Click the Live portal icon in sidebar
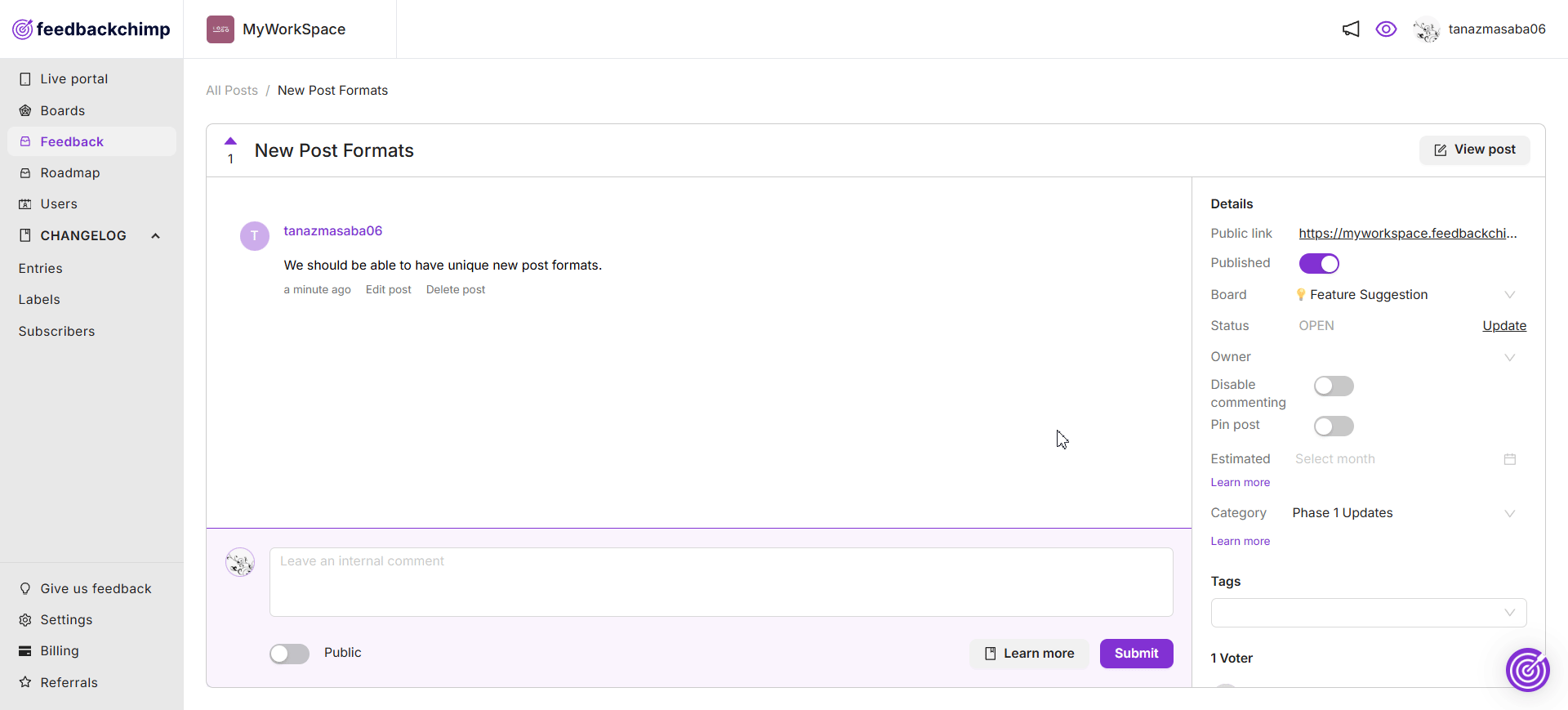This screenshot has height=710, width=1568. coord(25,79)
